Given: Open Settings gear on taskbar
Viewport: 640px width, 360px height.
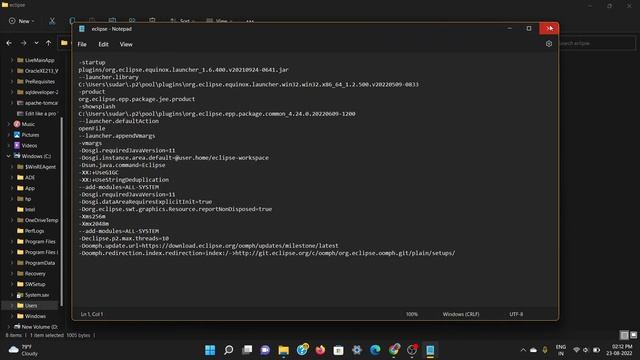Looking at the screenshot, I should (357, 350).
